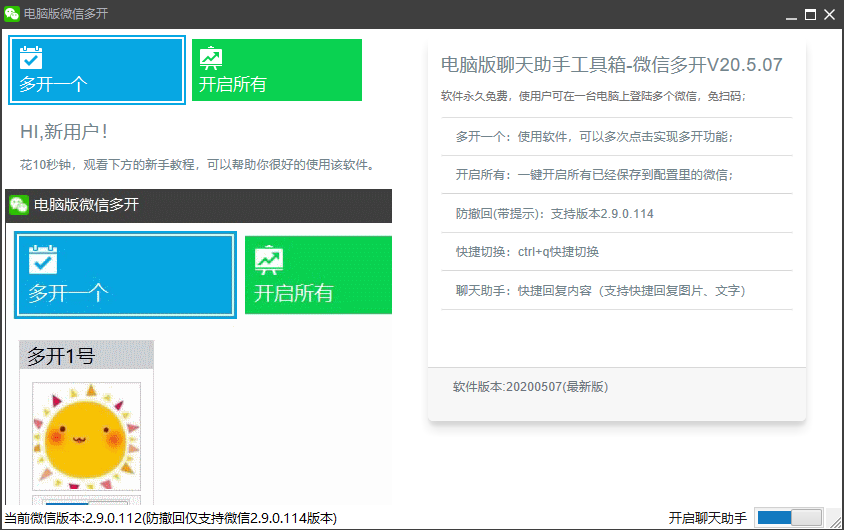Viewport: 844px width, 530px height.
Task: Click calendar-check icon on top 多开一个 tile
Action: pyautogui.click(x=31, y=57)
